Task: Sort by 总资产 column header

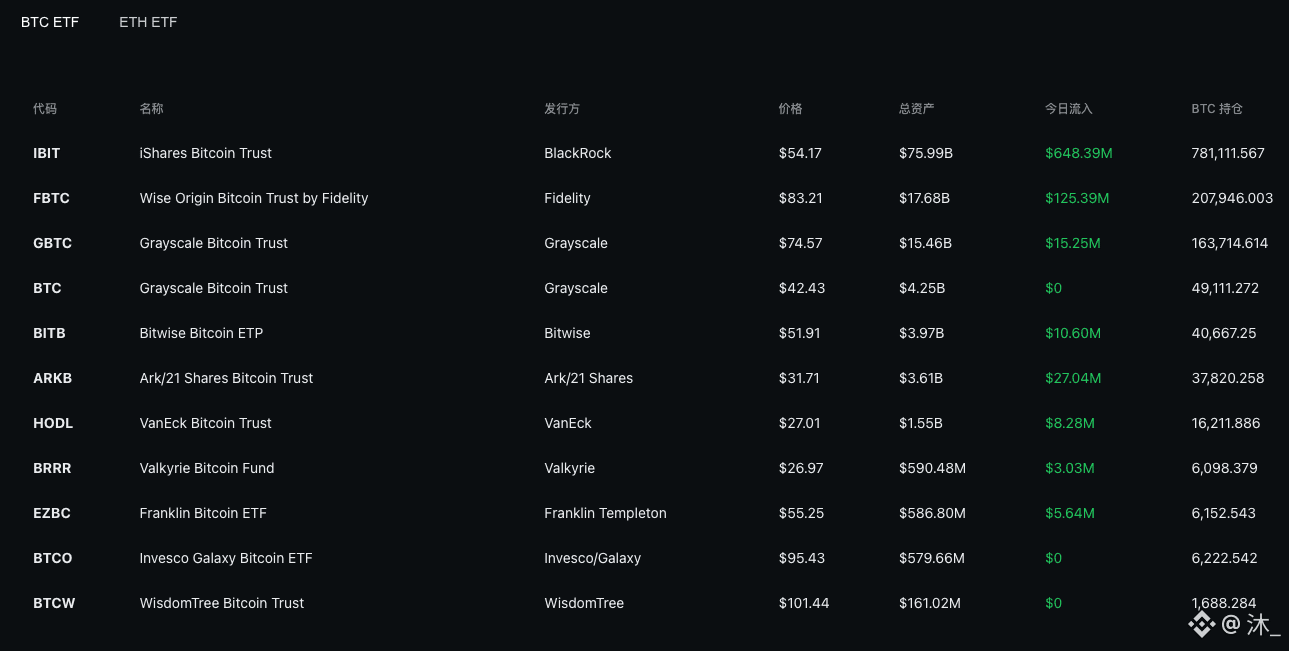Action: (917, 108)
